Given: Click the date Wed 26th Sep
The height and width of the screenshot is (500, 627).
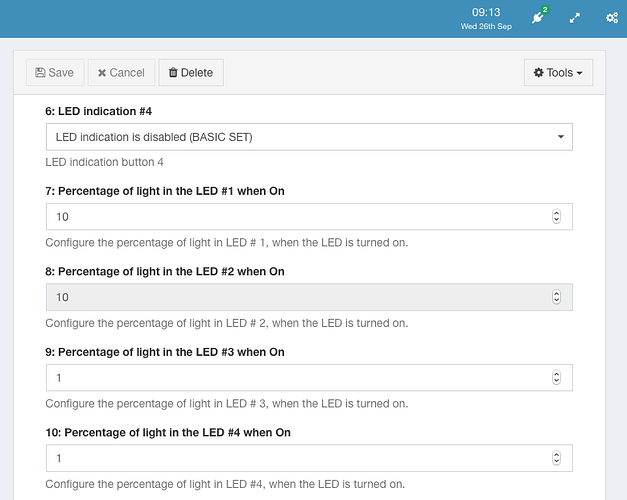Looking at the screenshot, I should pos(486,27).
